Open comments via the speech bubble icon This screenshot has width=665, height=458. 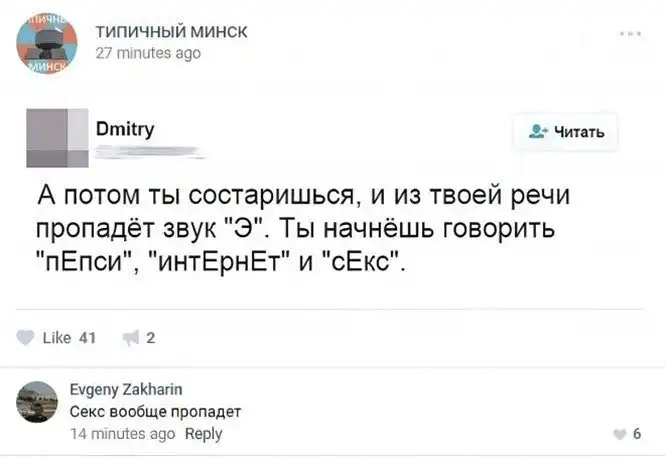128,337
